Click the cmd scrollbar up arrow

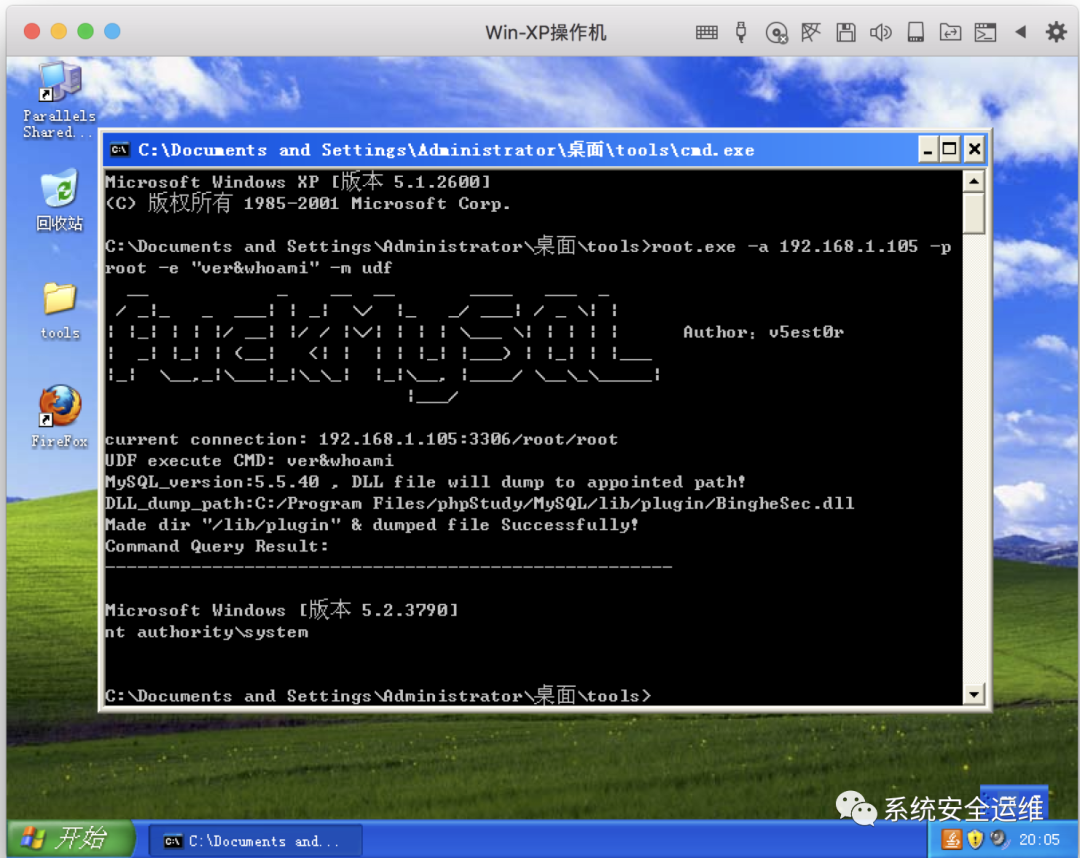pyautogui.click(x=973, y=182)
